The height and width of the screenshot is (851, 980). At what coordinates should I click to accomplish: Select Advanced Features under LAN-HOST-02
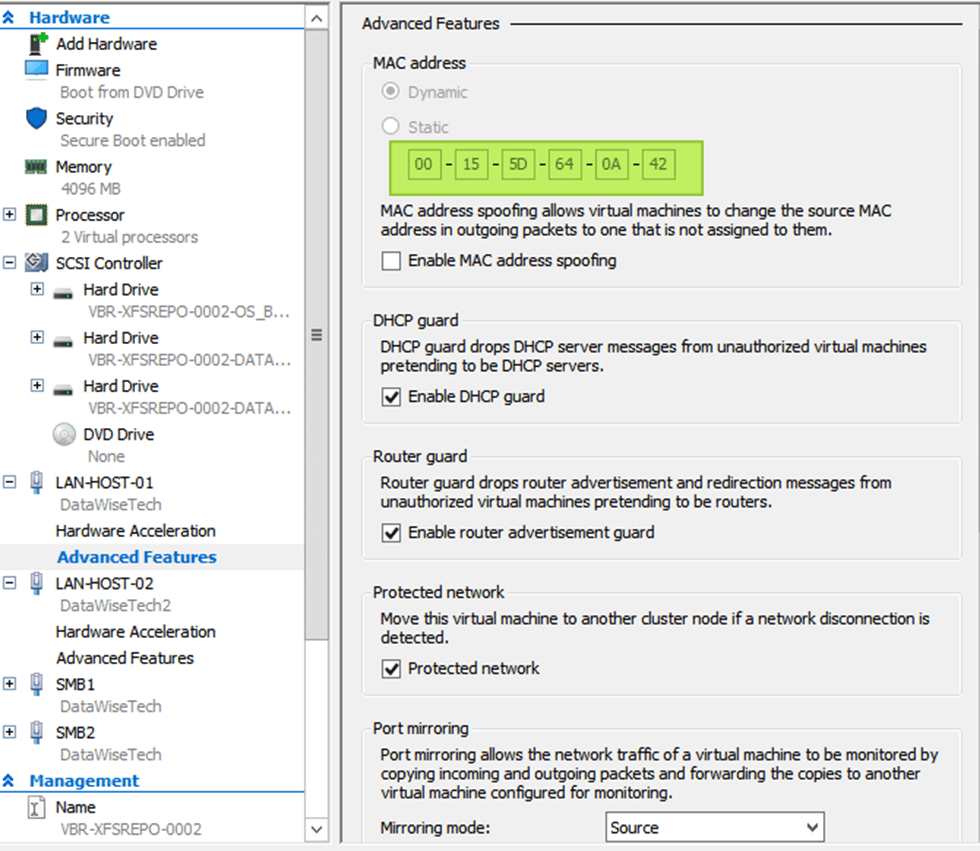coord(125,658)
